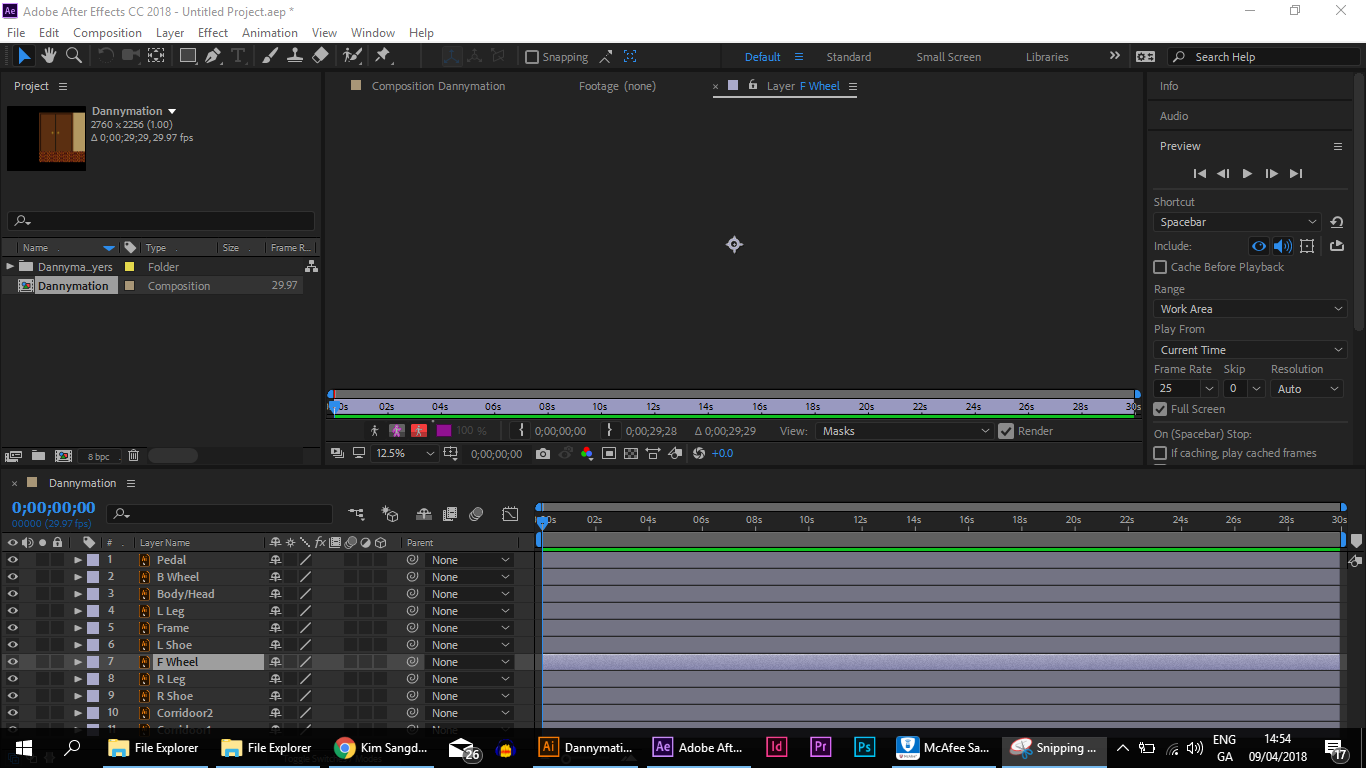The height and width of the screenshot is (768, 1366).
Task: Expand the Pedal layer properties
Action: (x=78, y=560)
